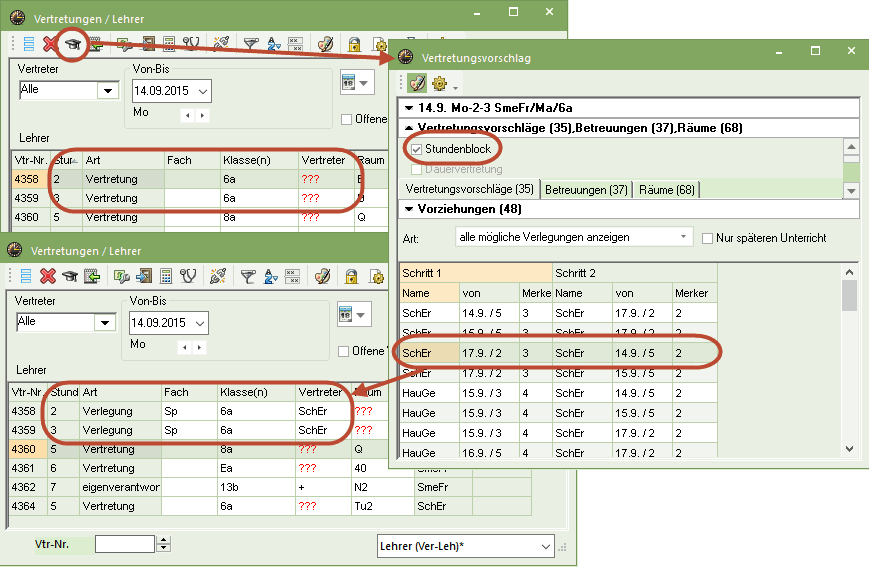Click list view icon in upper Vertretungen window
The width and height of the screenshot is (869, 567).
[x=28, y=43]
